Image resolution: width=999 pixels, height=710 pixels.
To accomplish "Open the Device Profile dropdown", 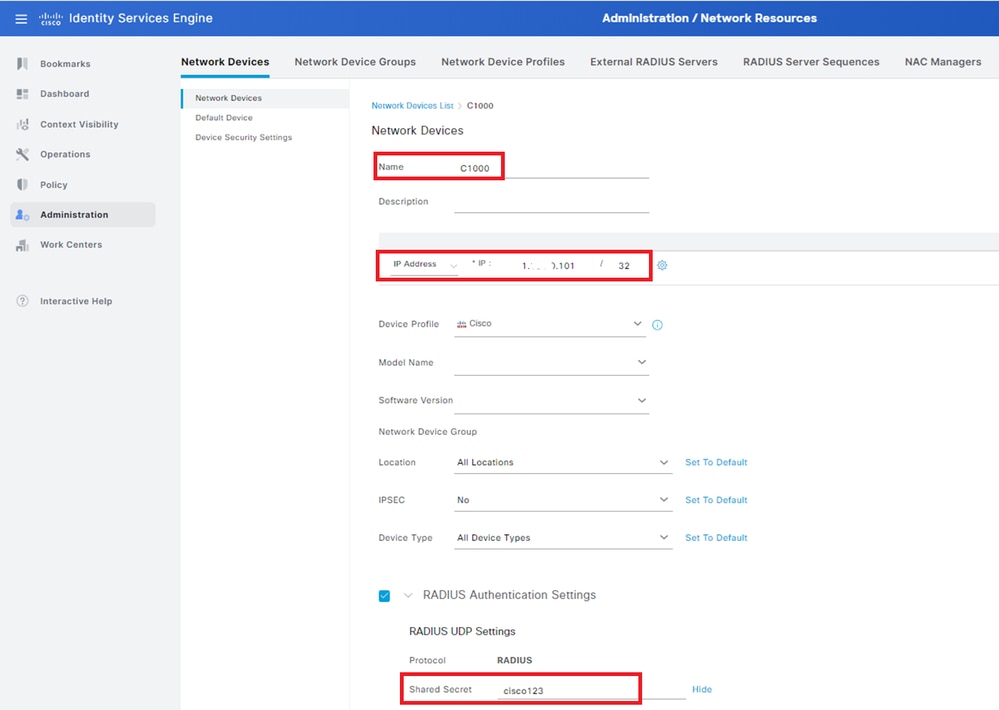I will pos(550,324).
